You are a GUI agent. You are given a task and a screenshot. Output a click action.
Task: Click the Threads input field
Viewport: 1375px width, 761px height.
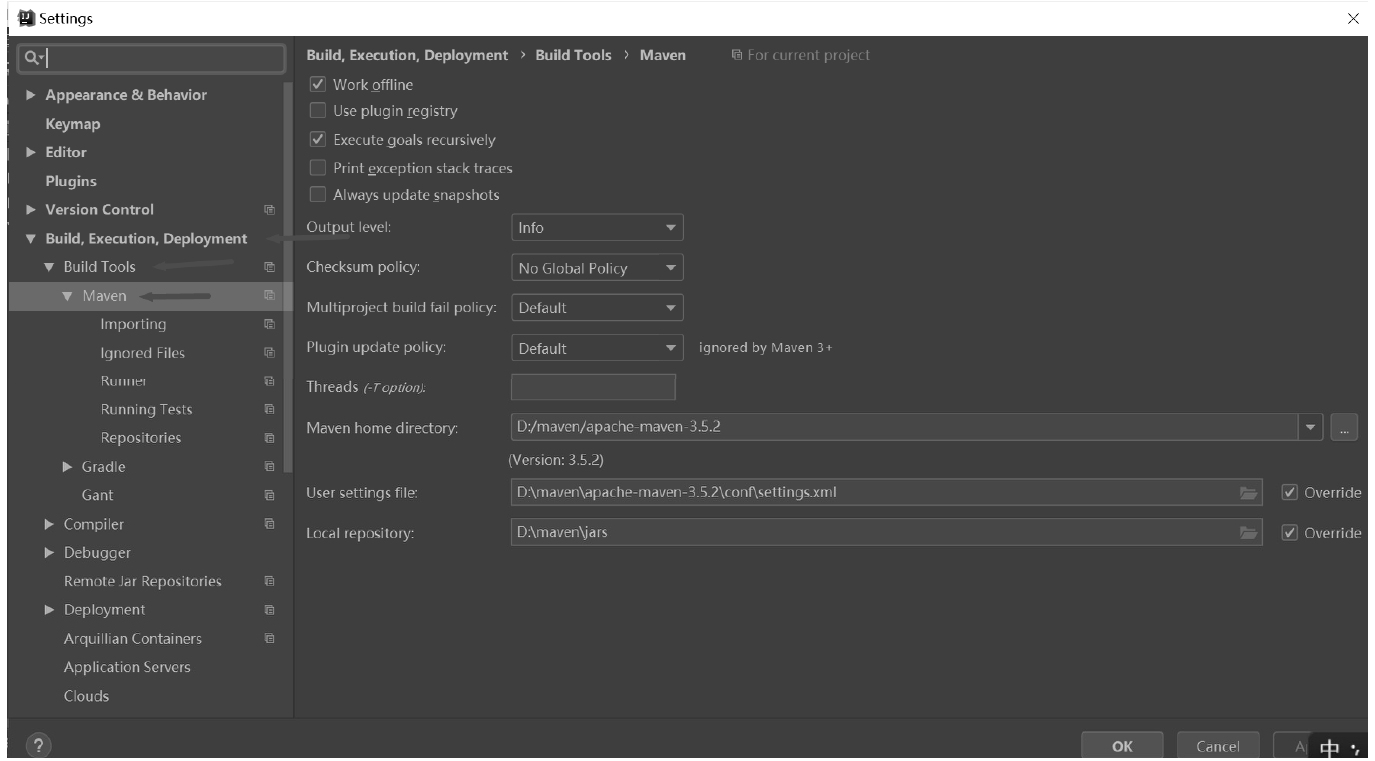tap(593, 387)
